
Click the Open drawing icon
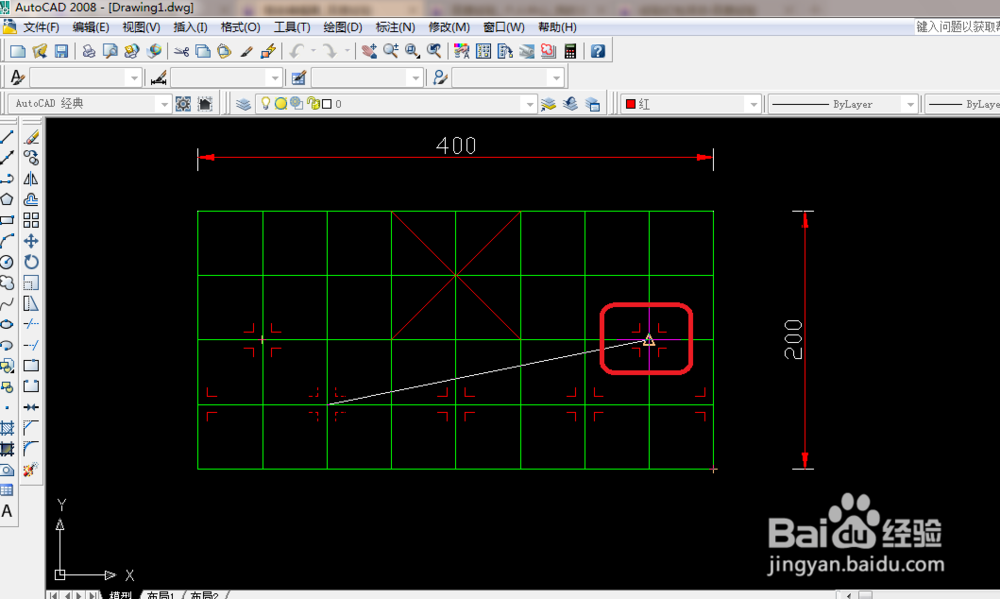coord(40,51)
